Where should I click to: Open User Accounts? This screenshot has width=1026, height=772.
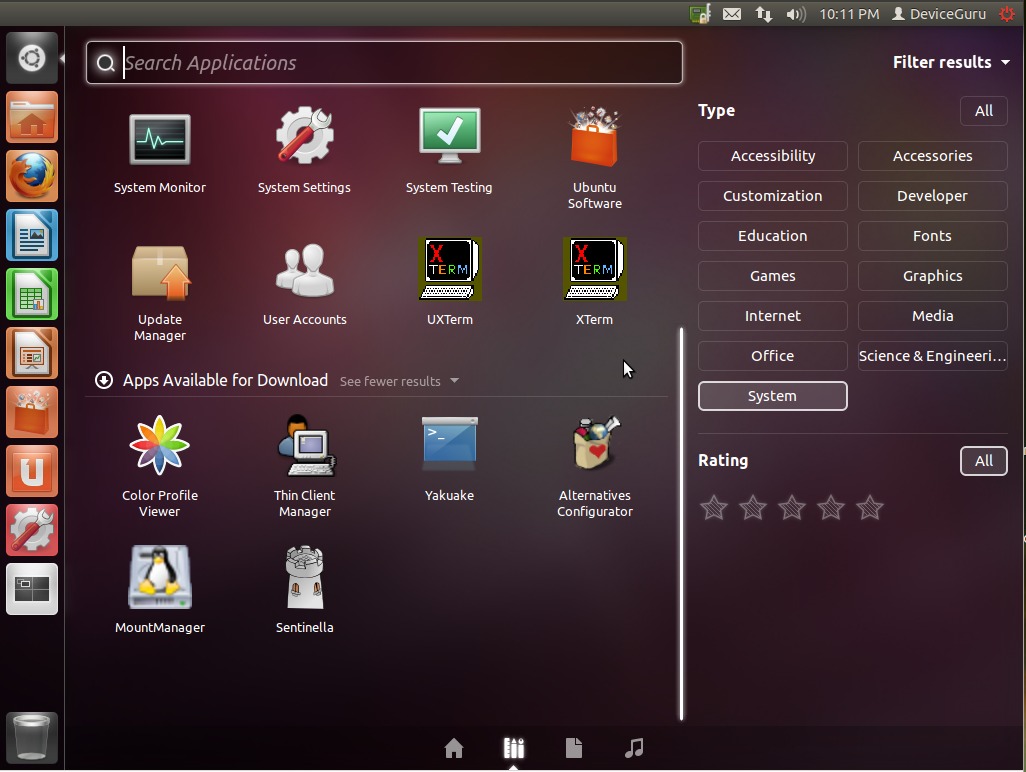(x=304, y=285)
